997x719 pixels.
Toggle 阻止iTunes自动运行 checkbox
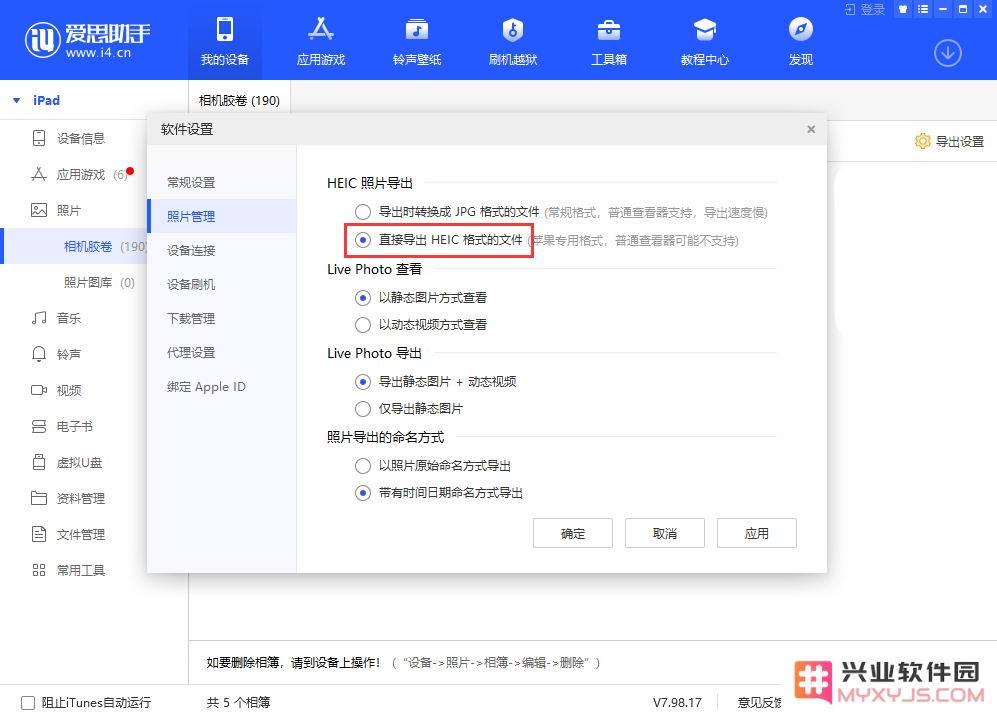28,702
